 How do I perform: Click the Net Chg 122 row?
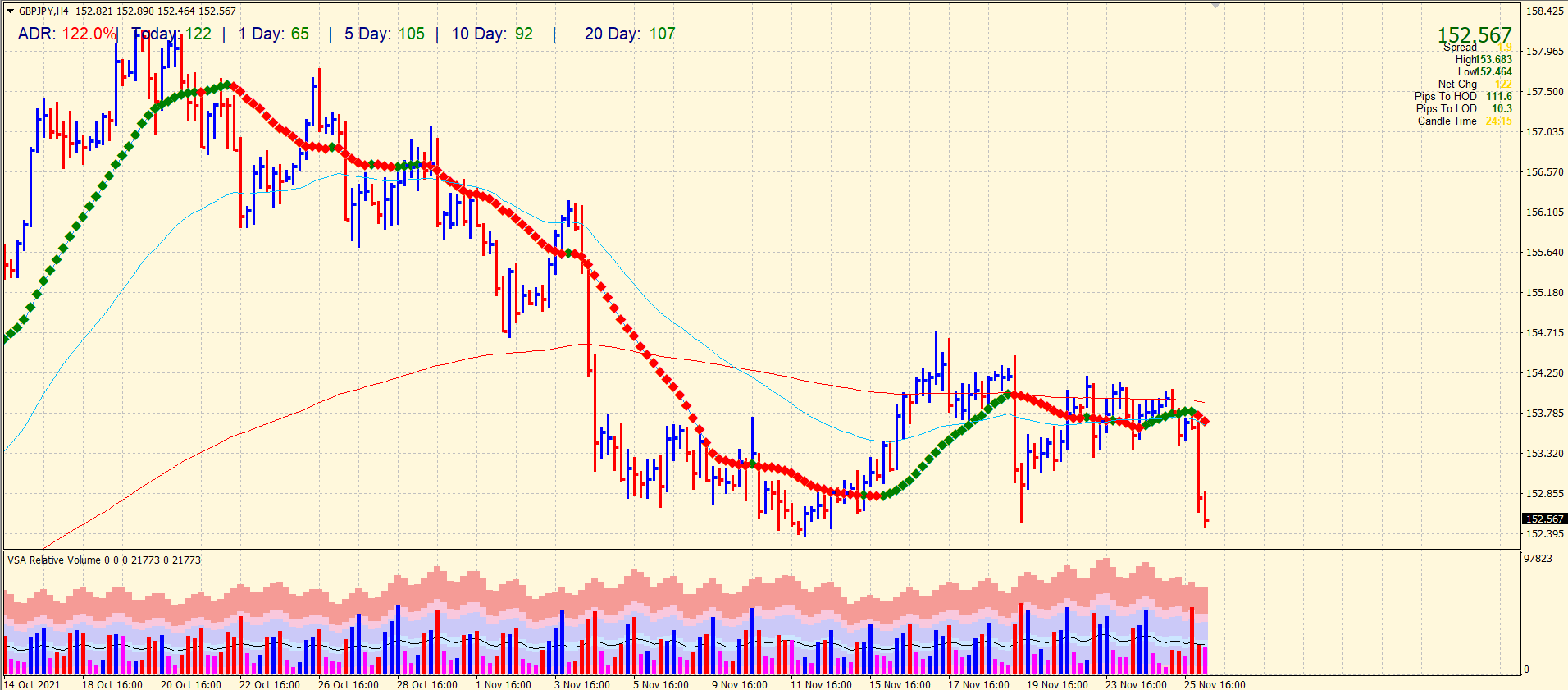[x=1475, y=85]
